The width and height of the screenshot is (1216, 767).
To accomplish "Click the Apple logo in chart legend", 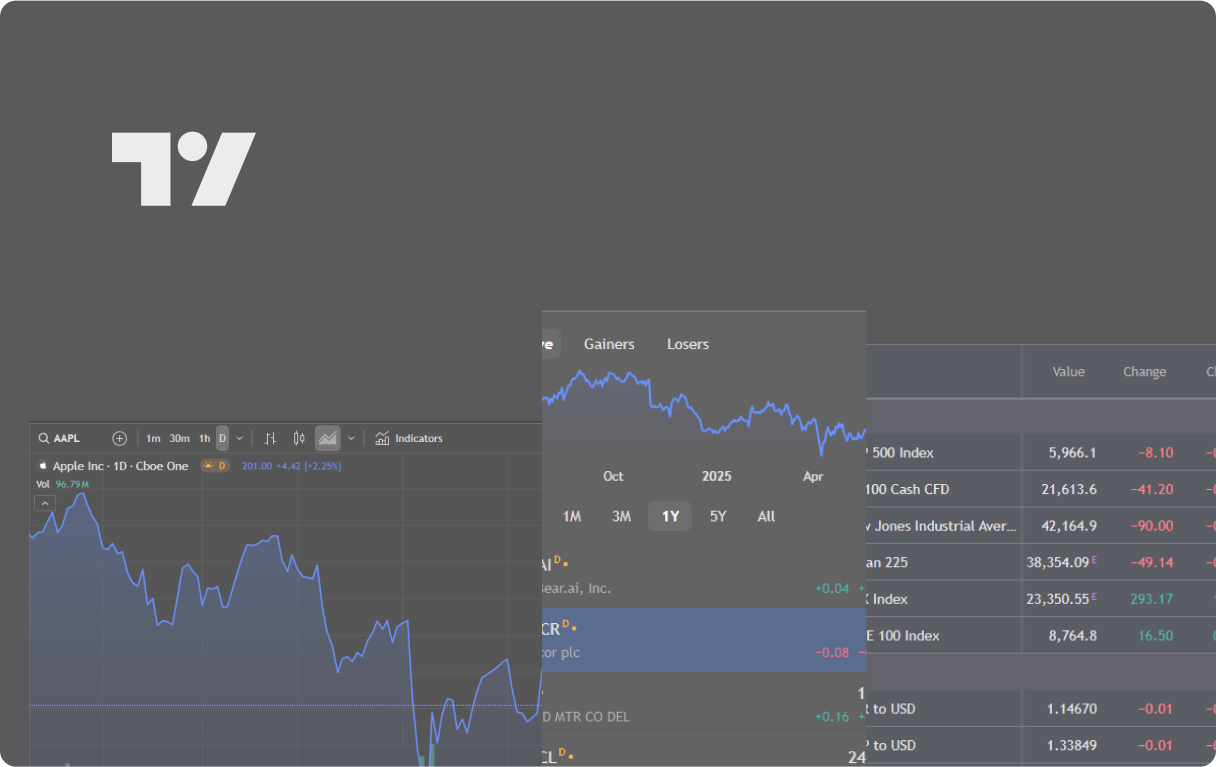I will pyautogui.click(x=43, y=465).
